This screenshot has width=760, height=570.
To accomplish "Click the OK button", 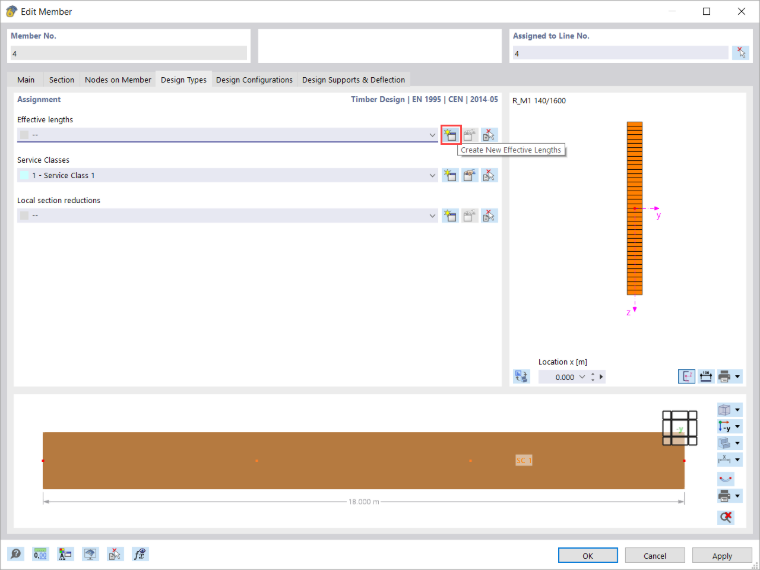I will point(587,555).
